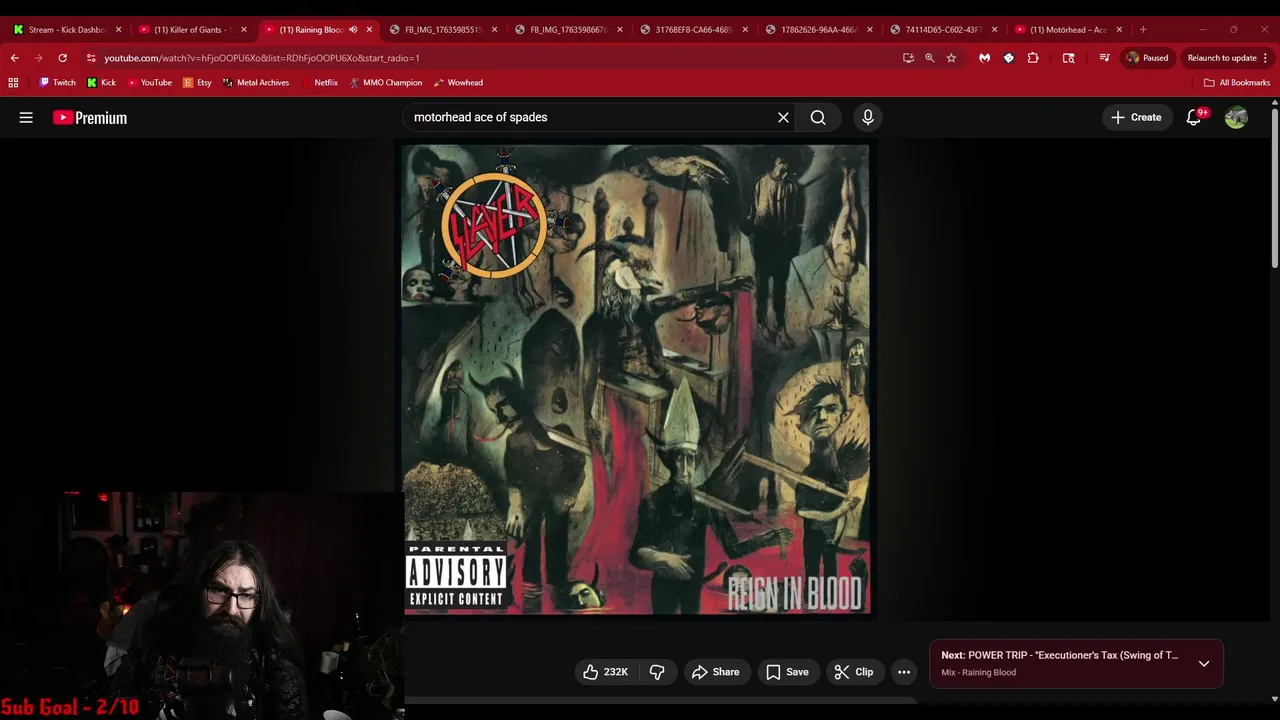Clear the search box with the X
This screenshot has width=1280, height=720.
(783, 118)
